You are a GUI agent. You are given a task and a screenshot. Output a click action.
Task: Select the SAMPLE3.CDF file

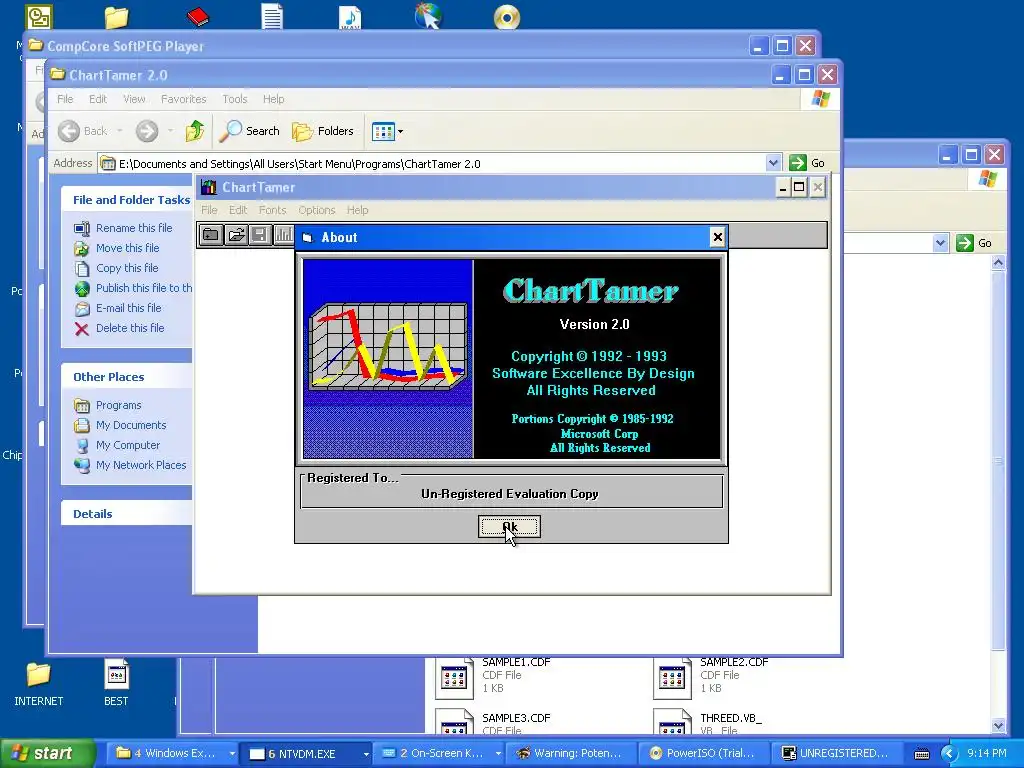point(494,722)
